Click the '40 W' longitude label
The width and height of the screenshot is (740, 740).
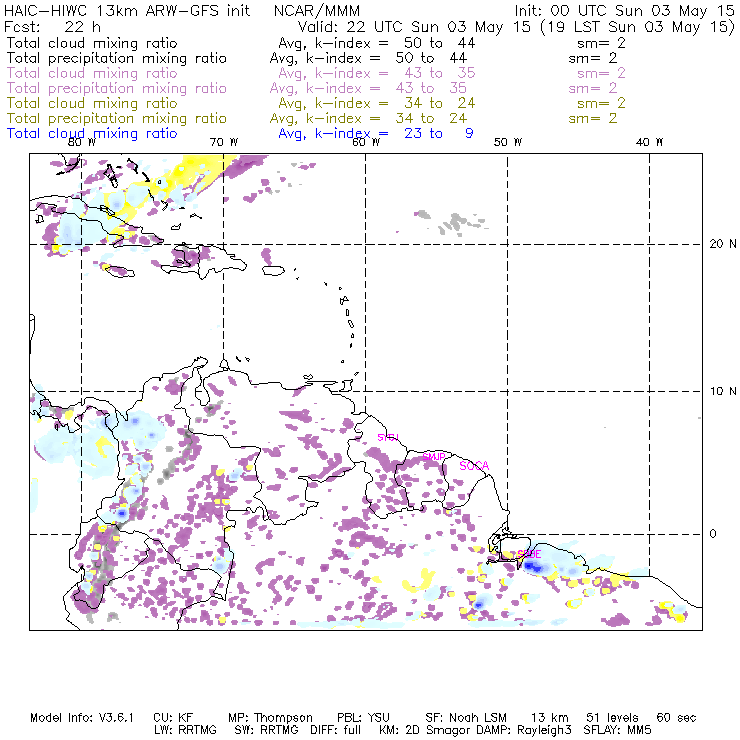(649, 142)
